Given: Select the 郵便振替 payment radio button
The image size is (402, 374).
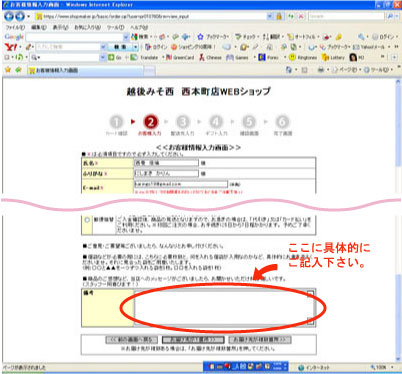Looking at the screenshot, I should [87, 220].
